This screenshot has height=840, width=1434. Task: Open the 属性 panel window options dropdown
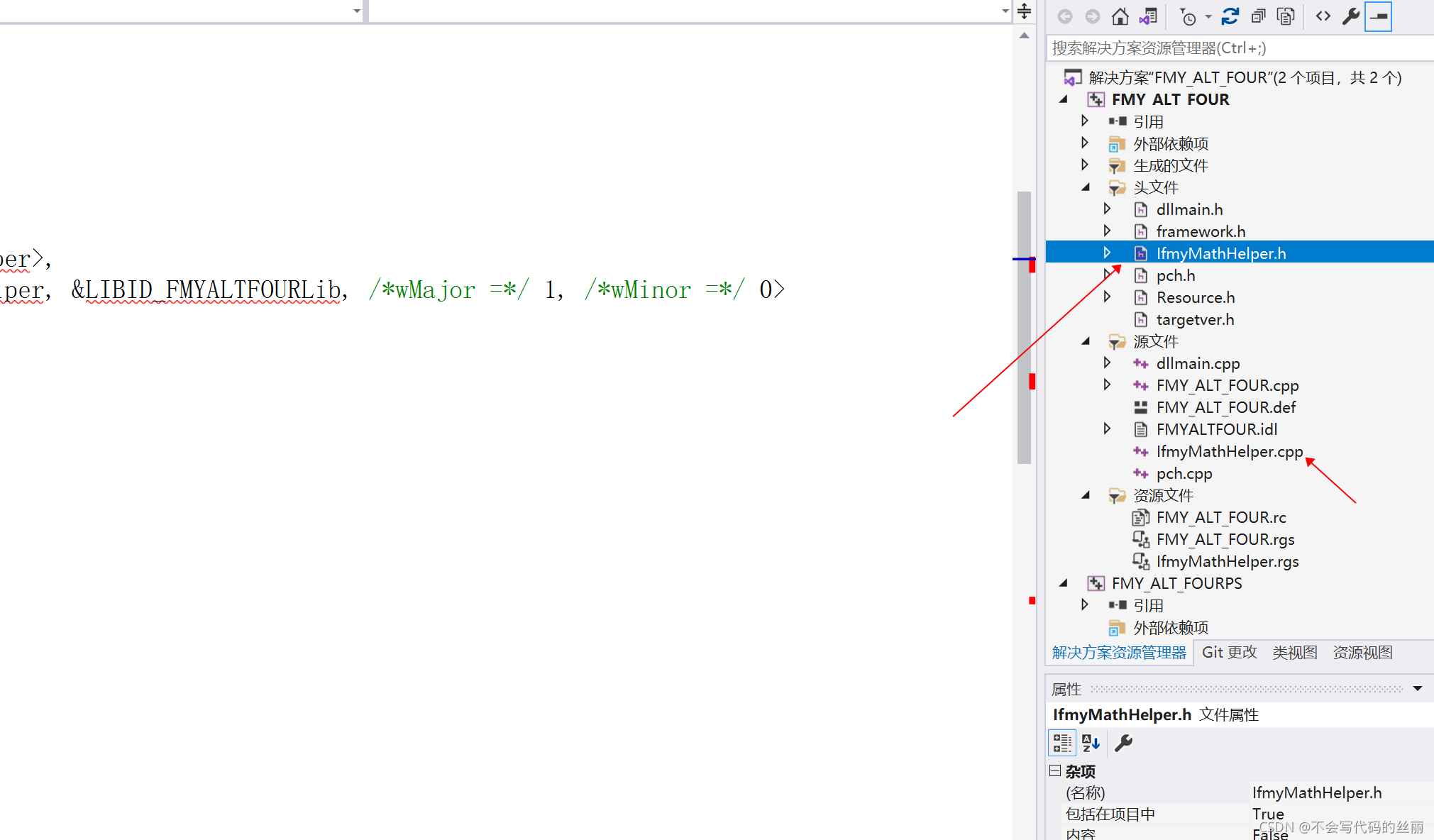coord(1418,689)
